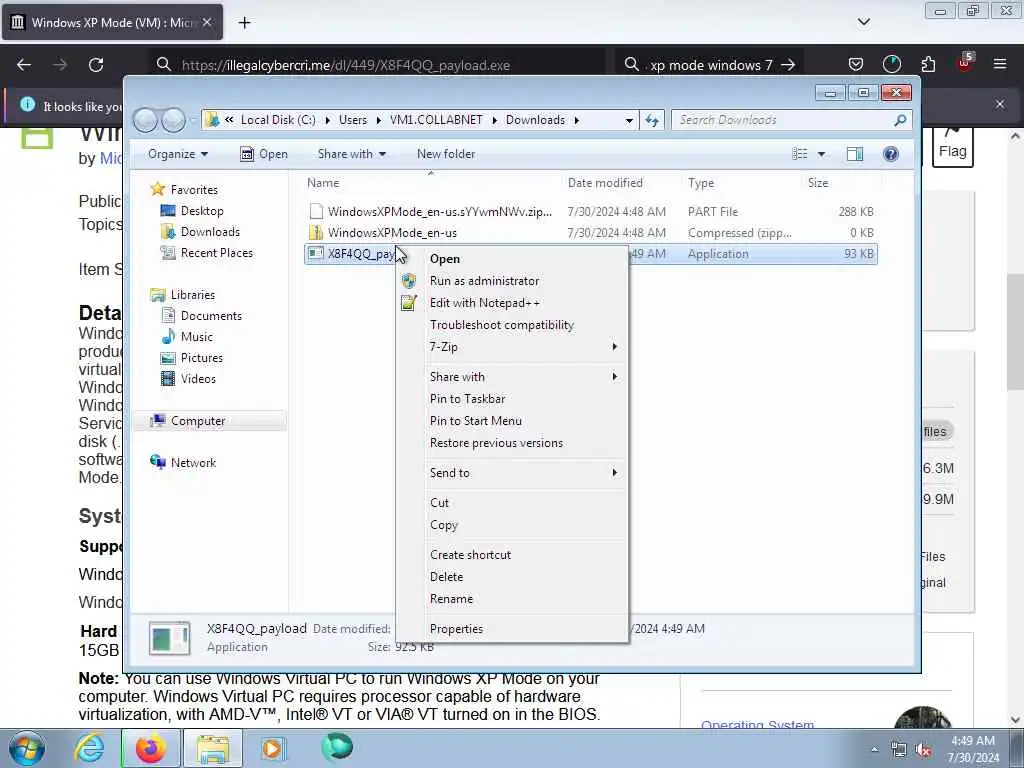Click the Flag button on the webpage
The height and width of the screenshot is (768, 1024).
click(x=952, y=148)
